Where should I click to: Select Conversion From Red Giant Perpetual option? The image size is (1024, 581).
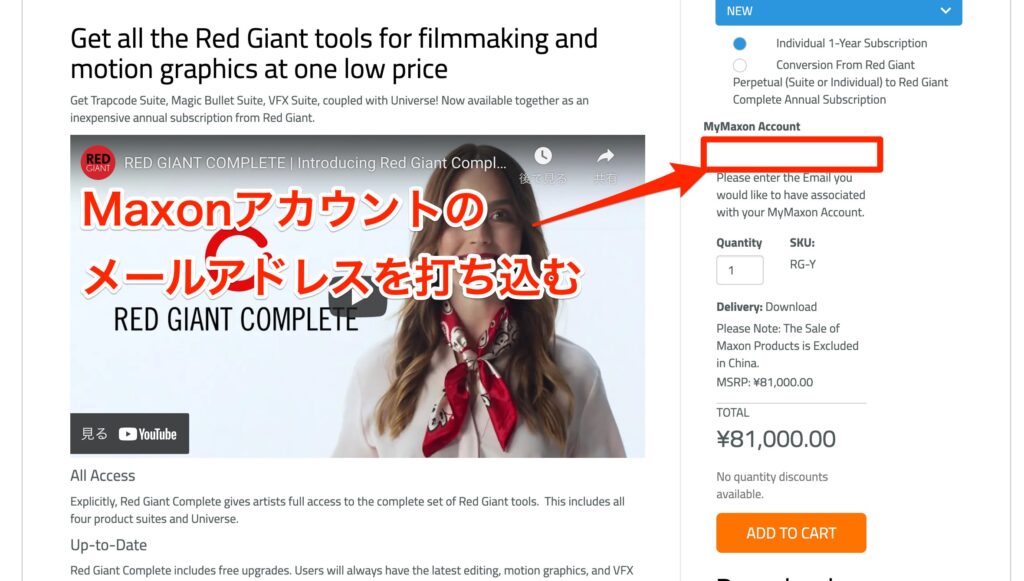tap(740, 65)
